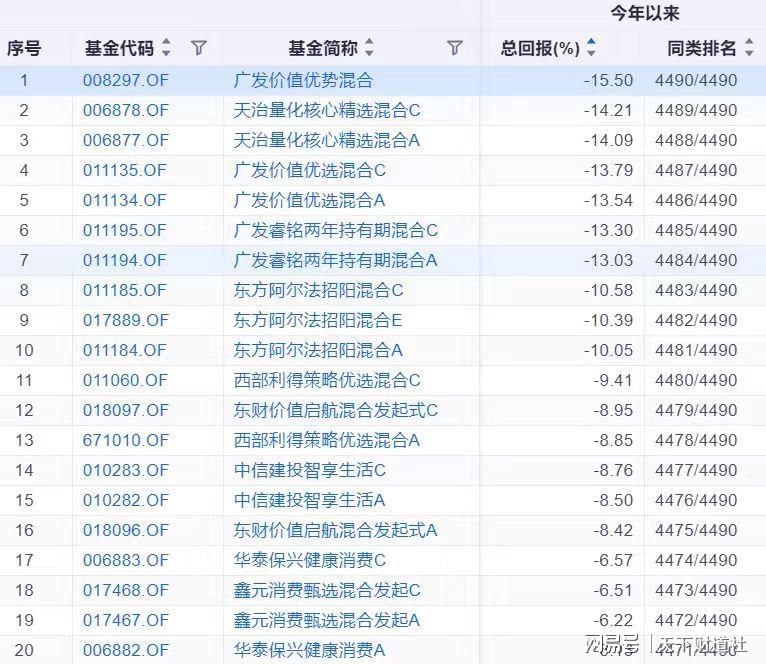The height and width of the screenshot is (664, 766).
Task: Open fund code 011060.OF
Action: coord(125,380)
